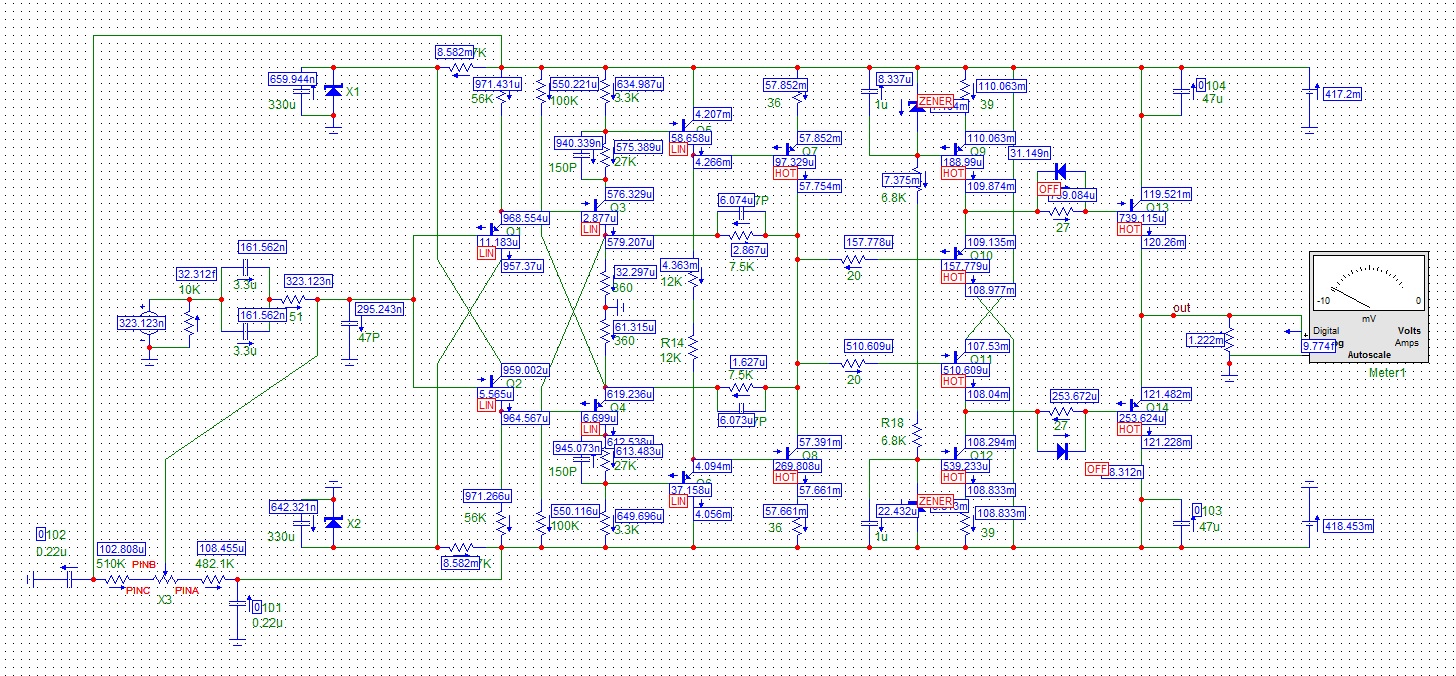The width and height of the screenshot is (1456, 676).
Task: Click the 157.778u resistor current readout
Action: click(x=870, y=242)
